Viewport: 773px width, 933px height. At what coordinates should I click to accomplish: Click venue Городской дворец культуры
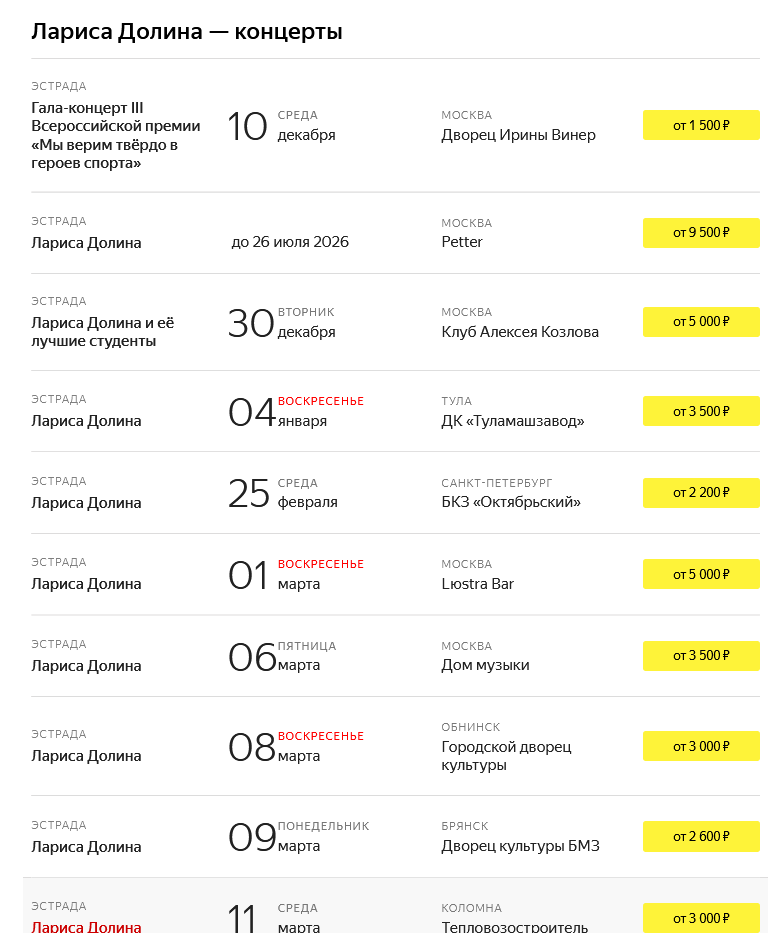(x=506, y=756)
